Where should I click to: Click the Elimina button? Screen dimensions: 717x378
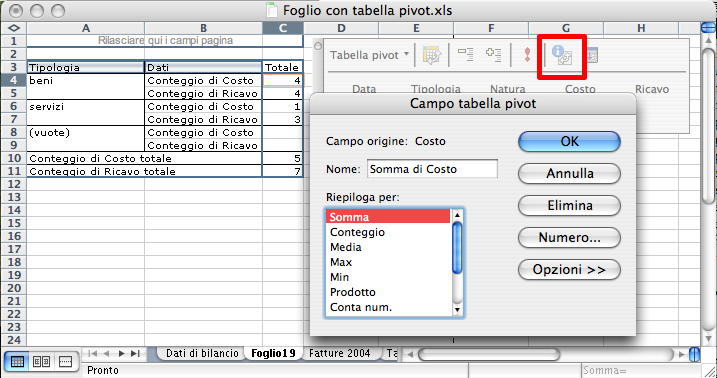569,206
